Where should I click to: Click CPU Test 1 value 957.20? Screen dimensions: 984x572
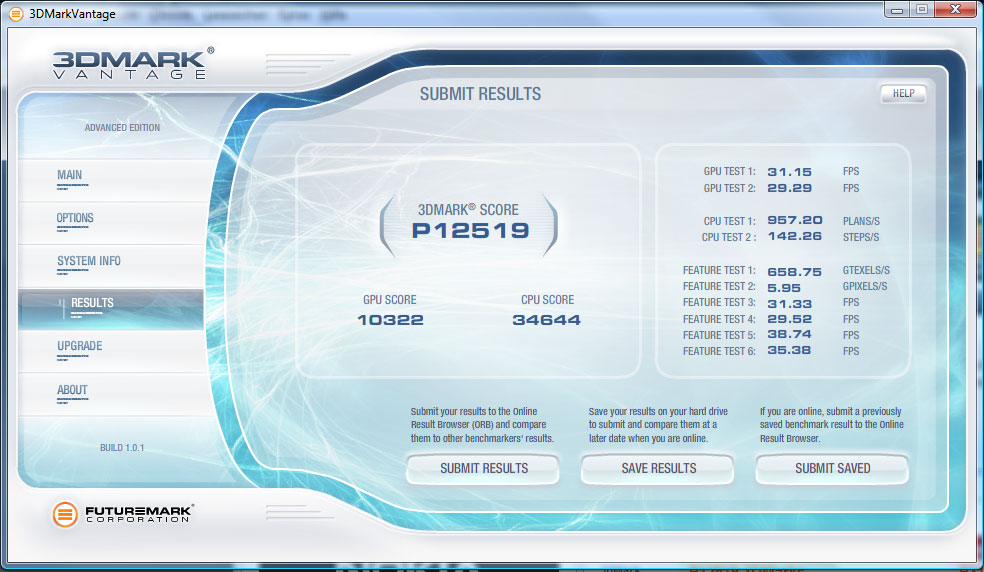(794, 220)
